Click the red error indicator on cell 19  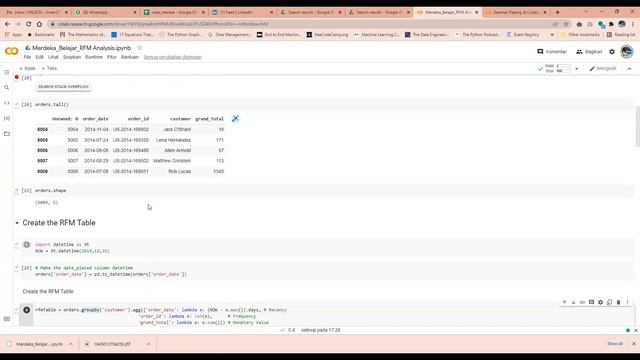coord(17,77)
